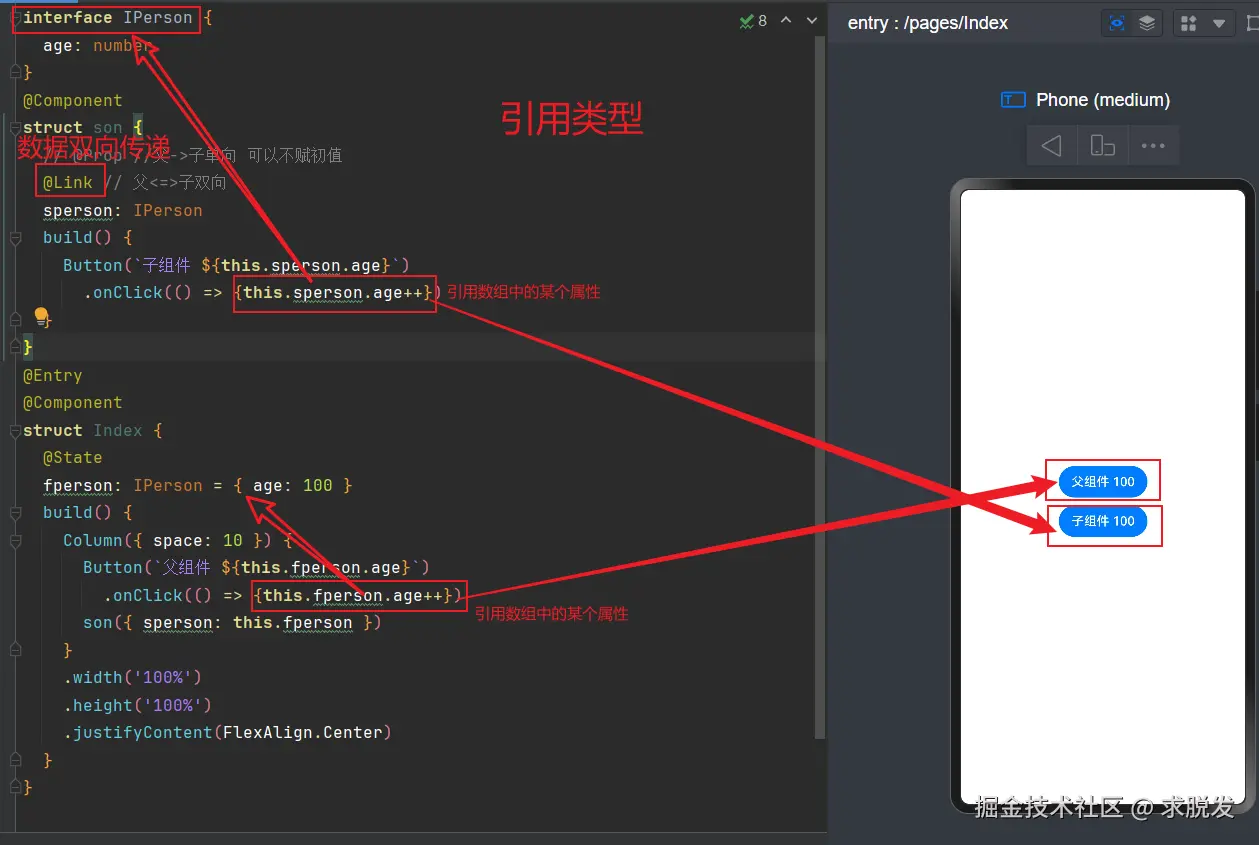Image resolution: width=1259 pixels, height=845 pixels.
Task: Open the stacked layers icon in previewer toolbar
Action: tap(1147, 23)
